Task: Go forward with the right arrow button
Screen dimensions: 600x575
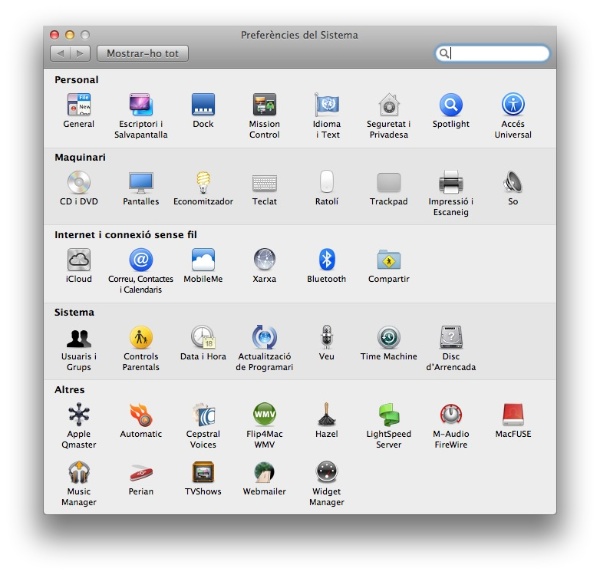Action: [x=80, y=53]
